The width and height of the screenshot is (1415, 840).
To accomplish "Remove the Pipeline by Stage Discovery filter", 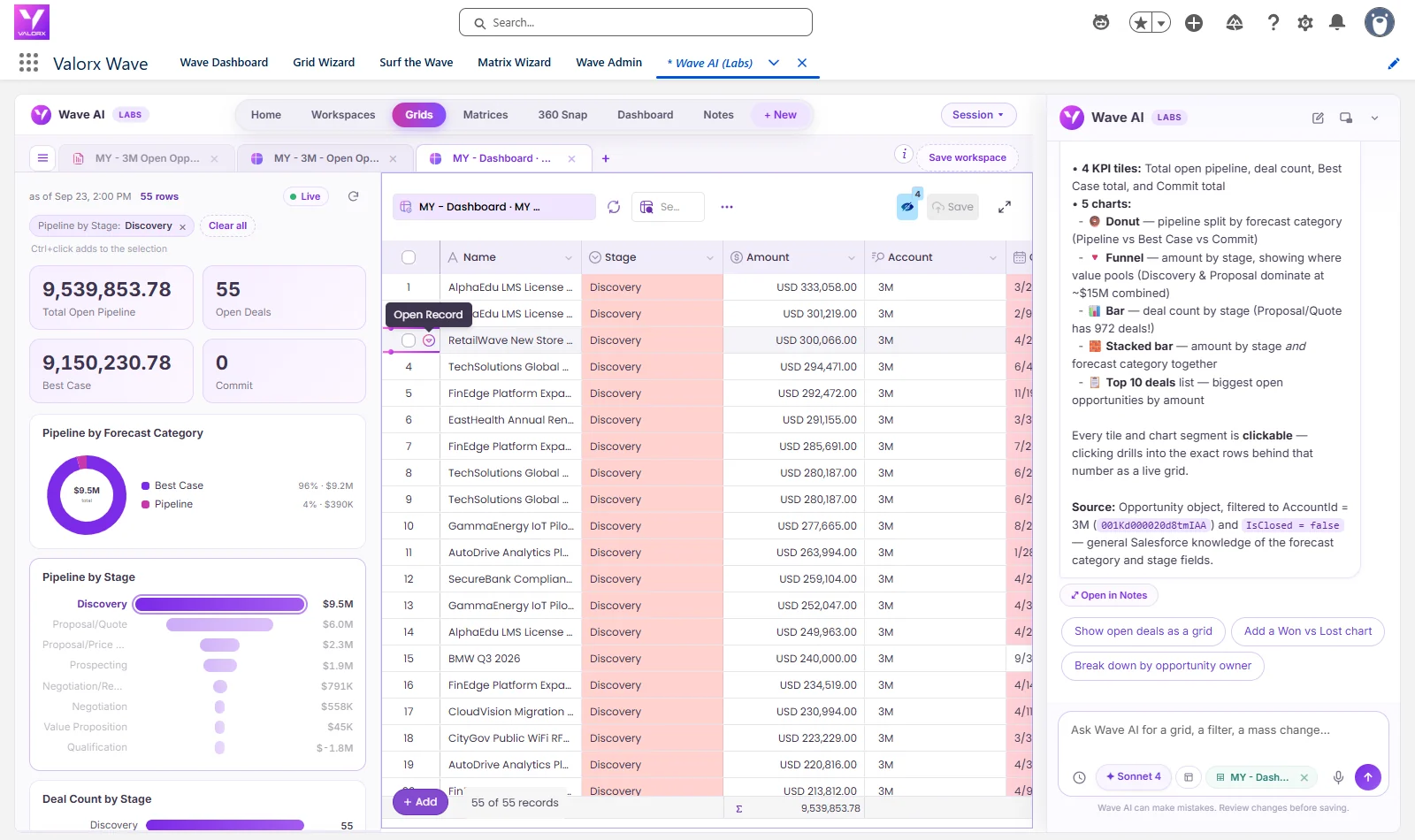I will click(182, 227).
